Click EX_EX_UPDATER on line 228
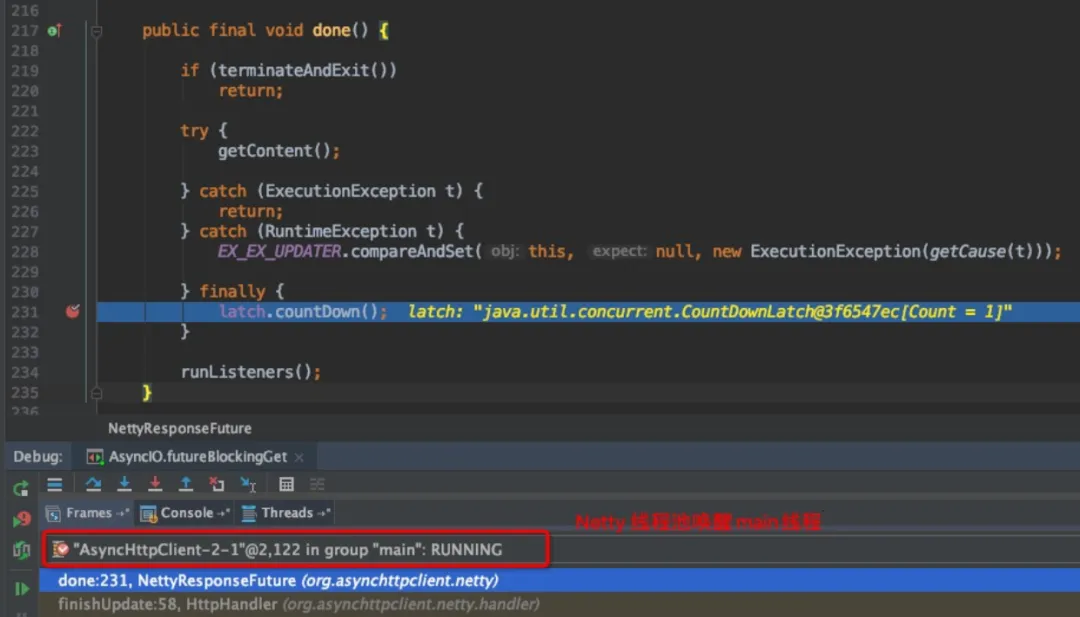The height and width of the screenshot is (617, 1080). [x=279, y=251]
